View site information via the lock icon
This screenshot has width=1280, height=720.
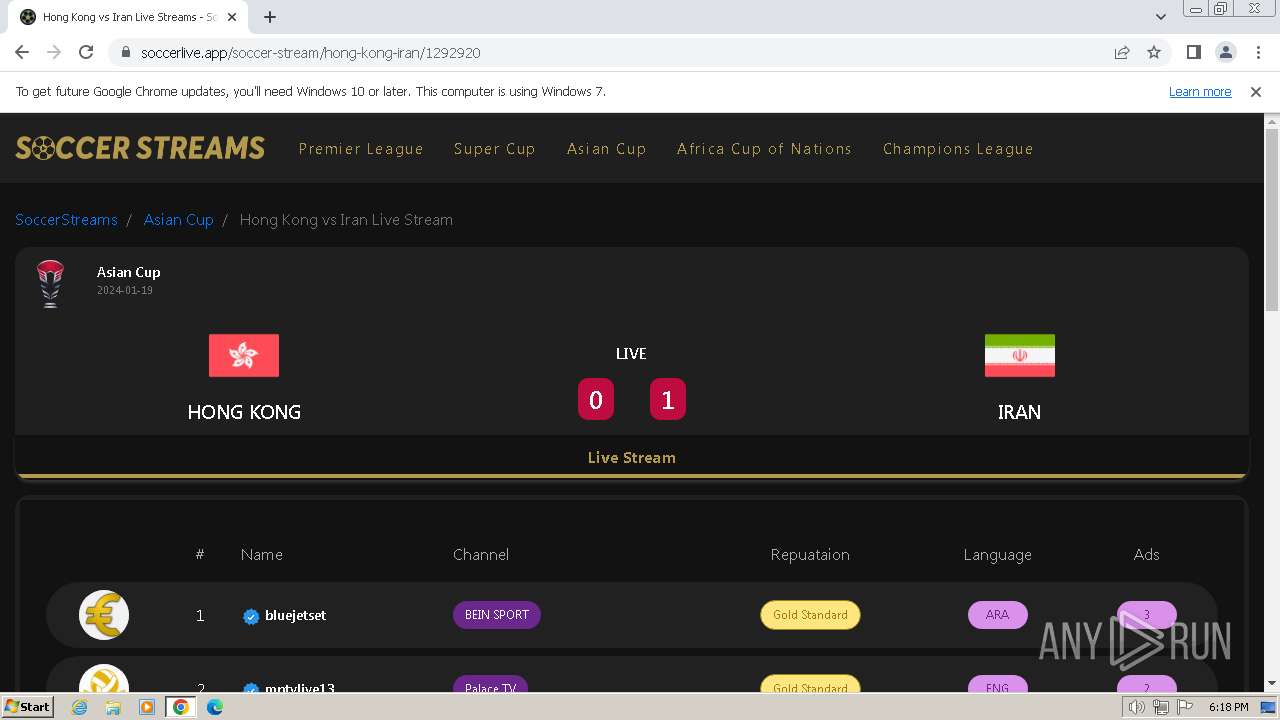pos(126,53)
